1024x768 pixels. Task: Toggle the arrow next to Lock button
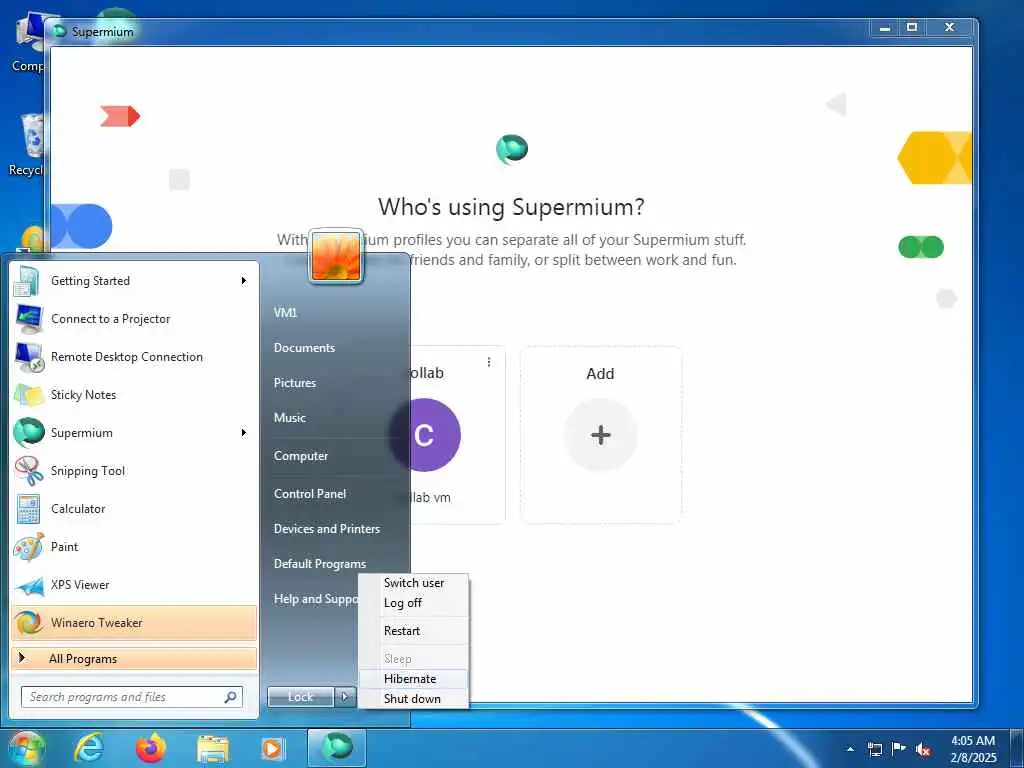tap(345, 697)
